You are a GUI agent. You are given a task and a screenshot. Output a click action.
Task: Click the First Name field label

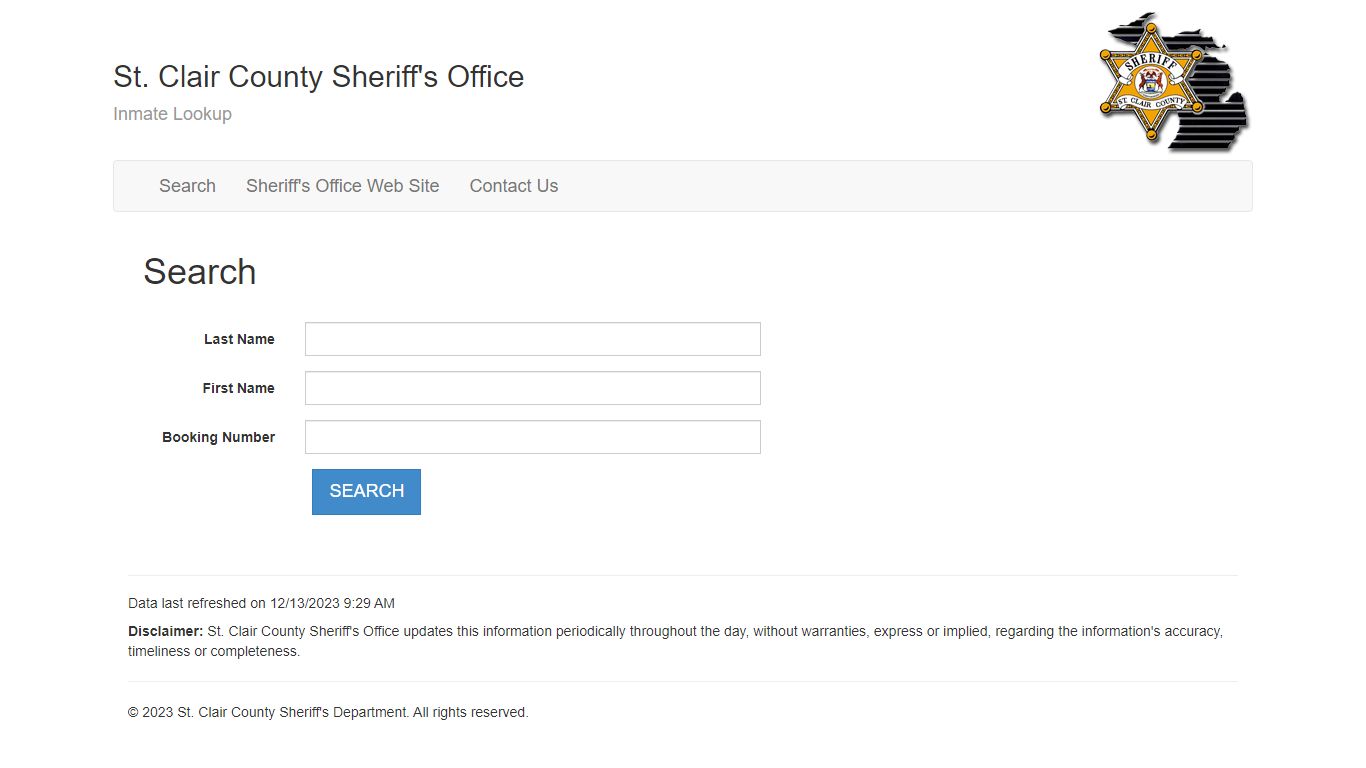coord(238,388)
